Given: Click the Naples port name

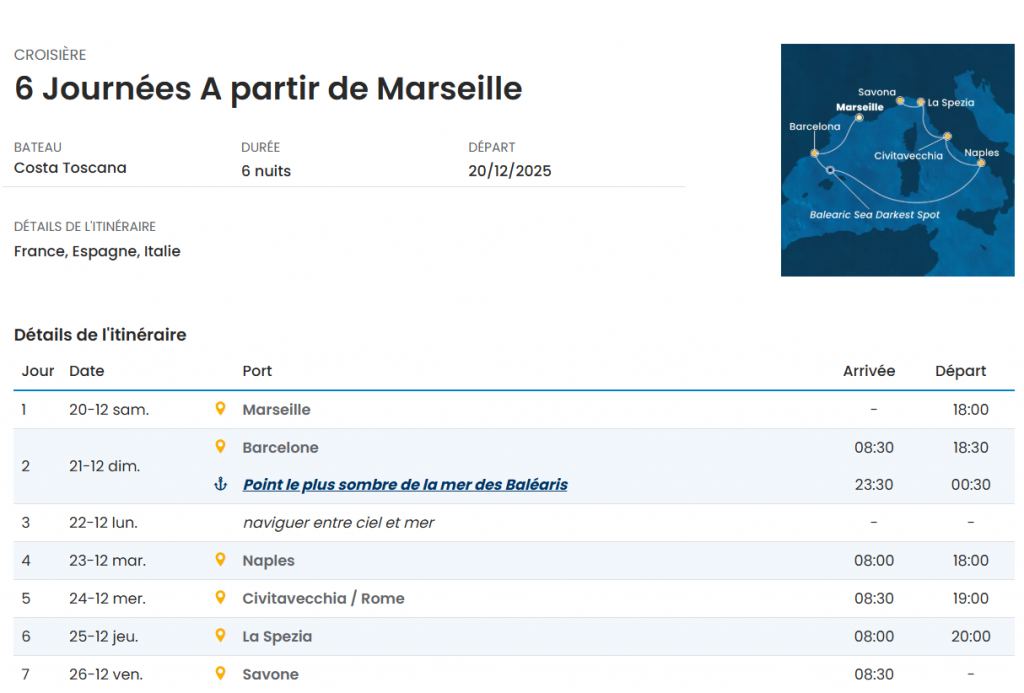Looking at the screenshot, I should 268,561.
